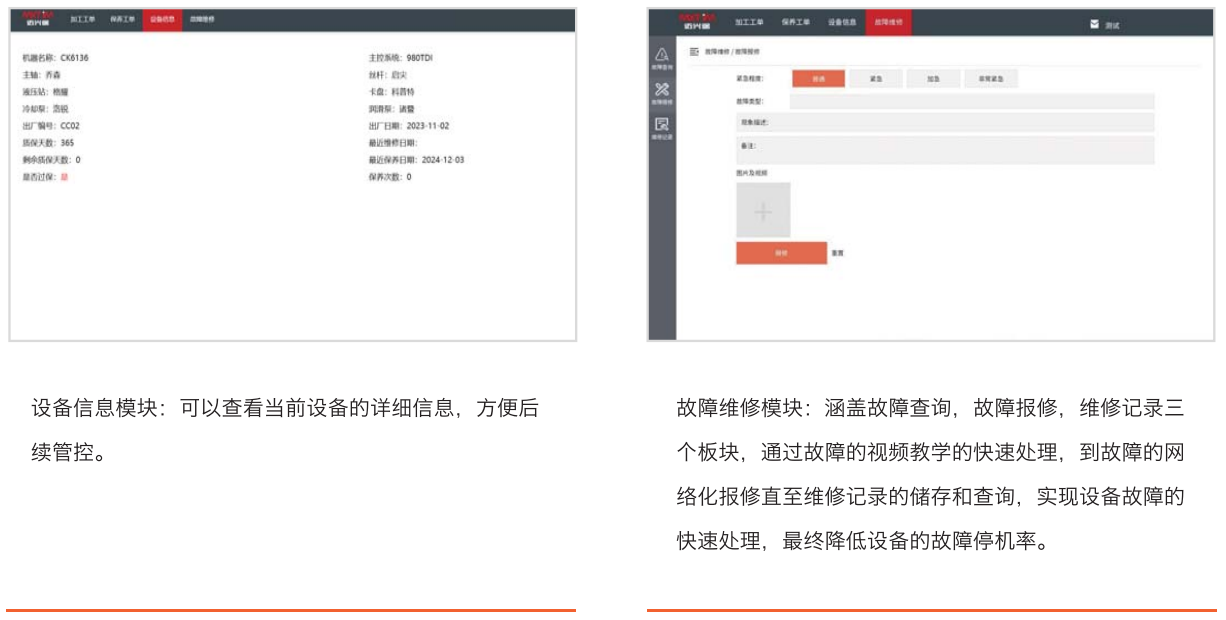Click the mail envelope icon beside 测试
The height and width of the screenshot is (620, 1226).
tap(1094, 24)
